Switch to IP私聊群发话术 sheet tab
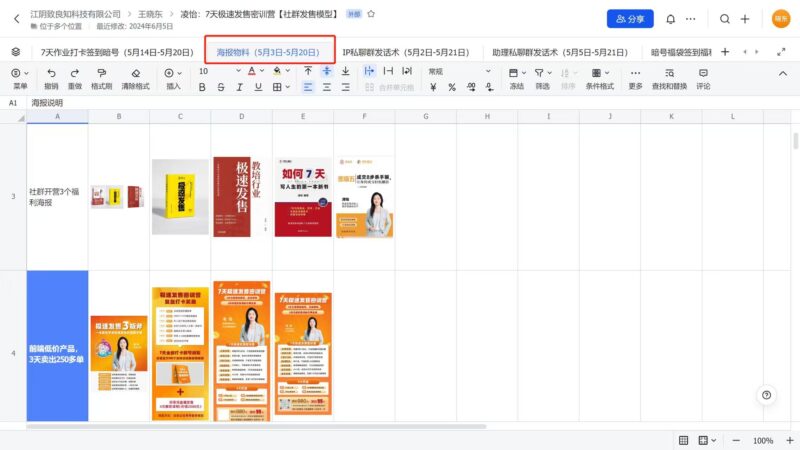The image size is (800, 450). point(405,51)
